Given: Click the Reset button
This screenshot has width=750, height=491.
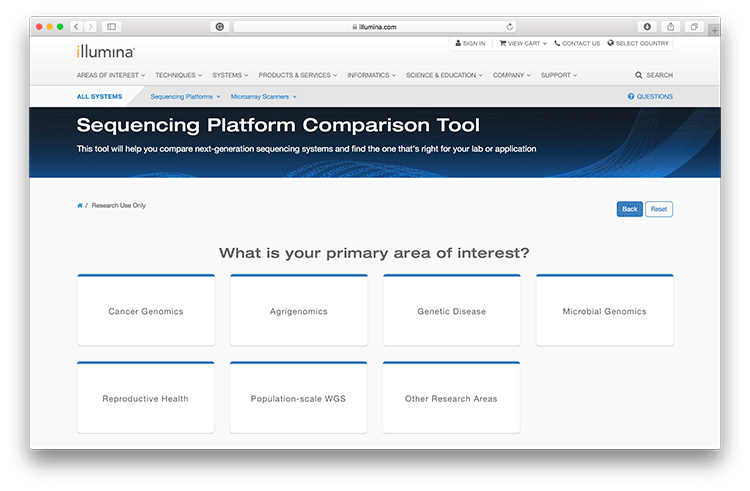Looking at the screenshot, I should (659, 209).
